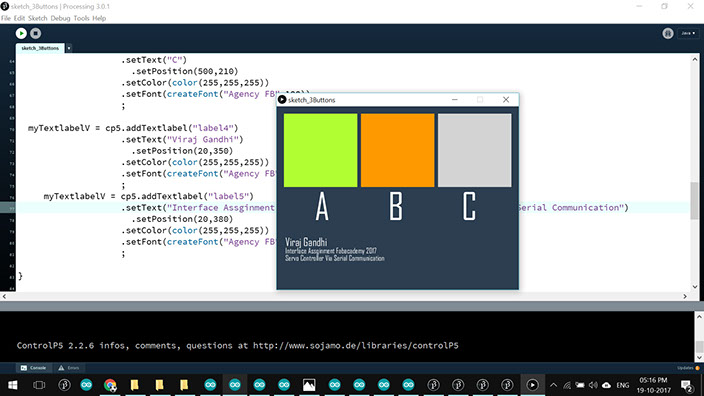This screenshot has height=396, width=704.
Task: Open the Debug menu
Action: pyautogui.click(x=60, y=18)
